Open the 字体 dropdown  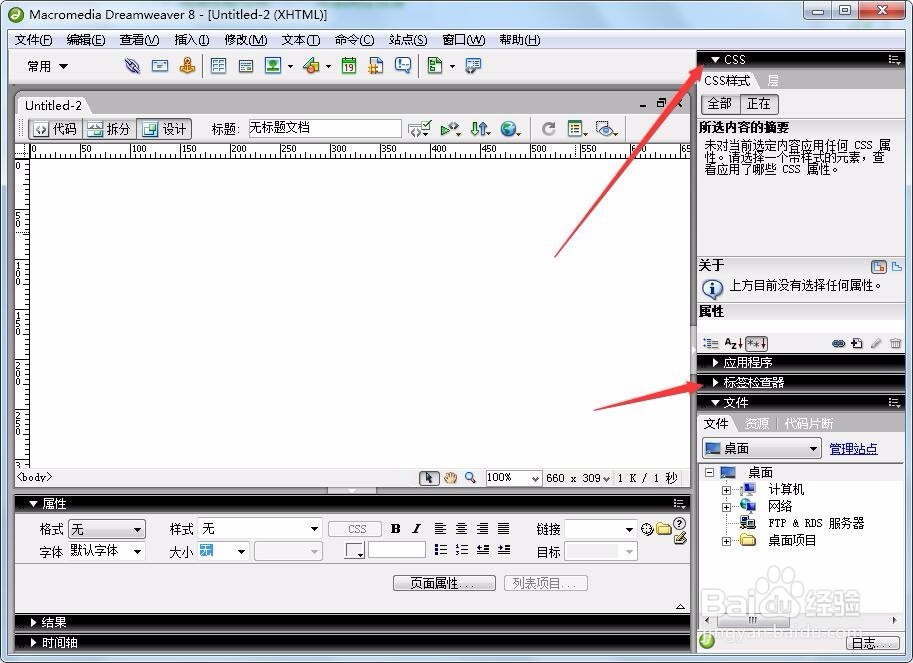(x=107, y=551)
